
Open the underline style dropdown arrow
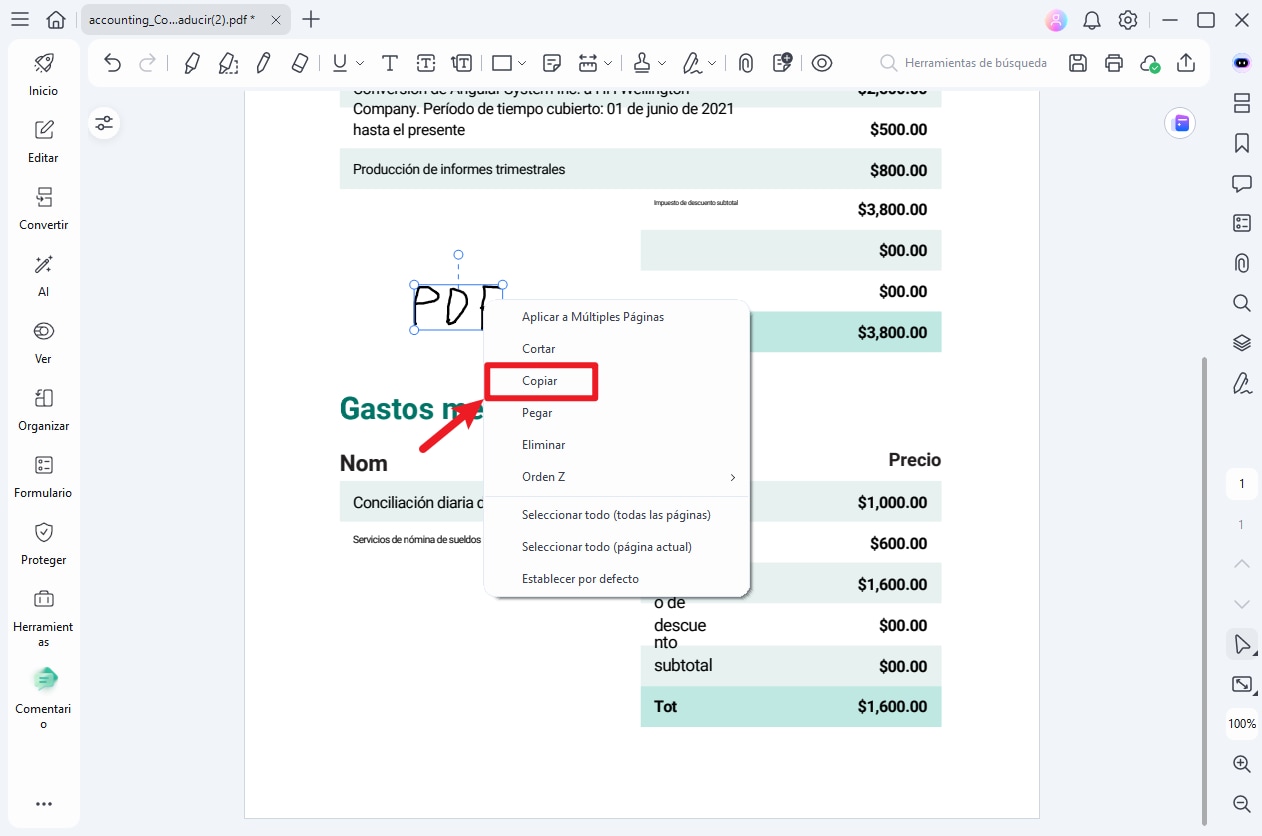coord(360,63)
